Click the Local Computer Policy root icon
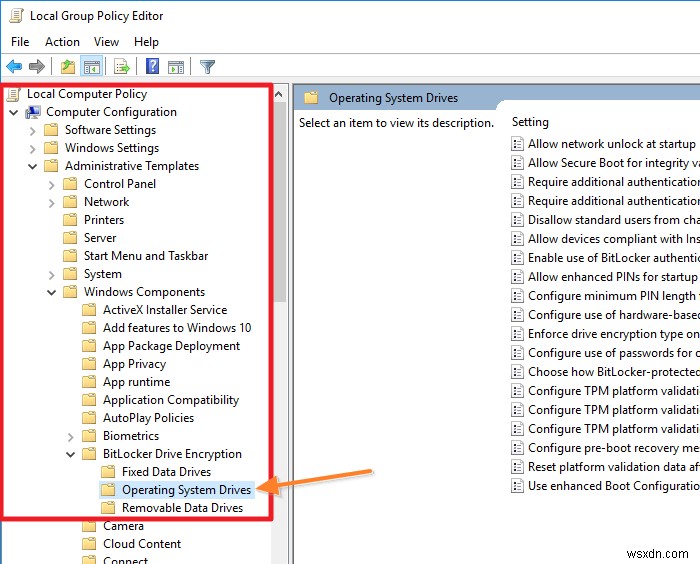Viewport: 700px width, 564px height. [x=13, y=94]
